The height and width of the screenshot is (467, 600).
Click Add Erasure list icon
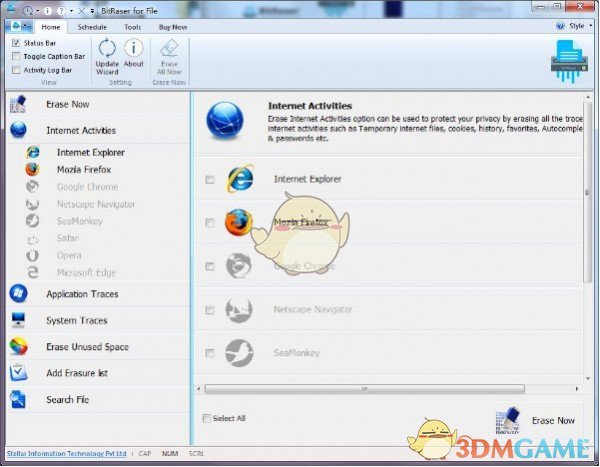coord(18,373)
